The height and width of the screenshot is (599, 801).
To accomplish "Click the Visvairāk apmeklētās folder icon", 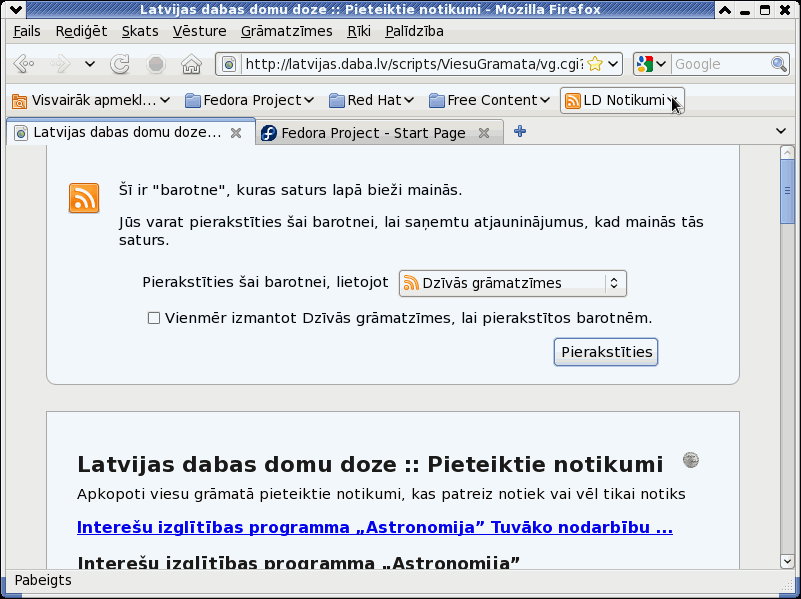I will click(19, 101).
